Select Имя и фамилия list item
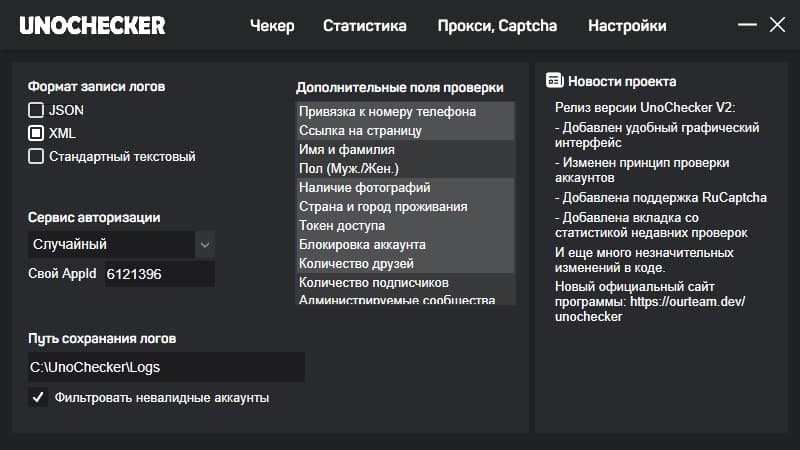Viewport: 800px width, 450px height. coord(405,149)
